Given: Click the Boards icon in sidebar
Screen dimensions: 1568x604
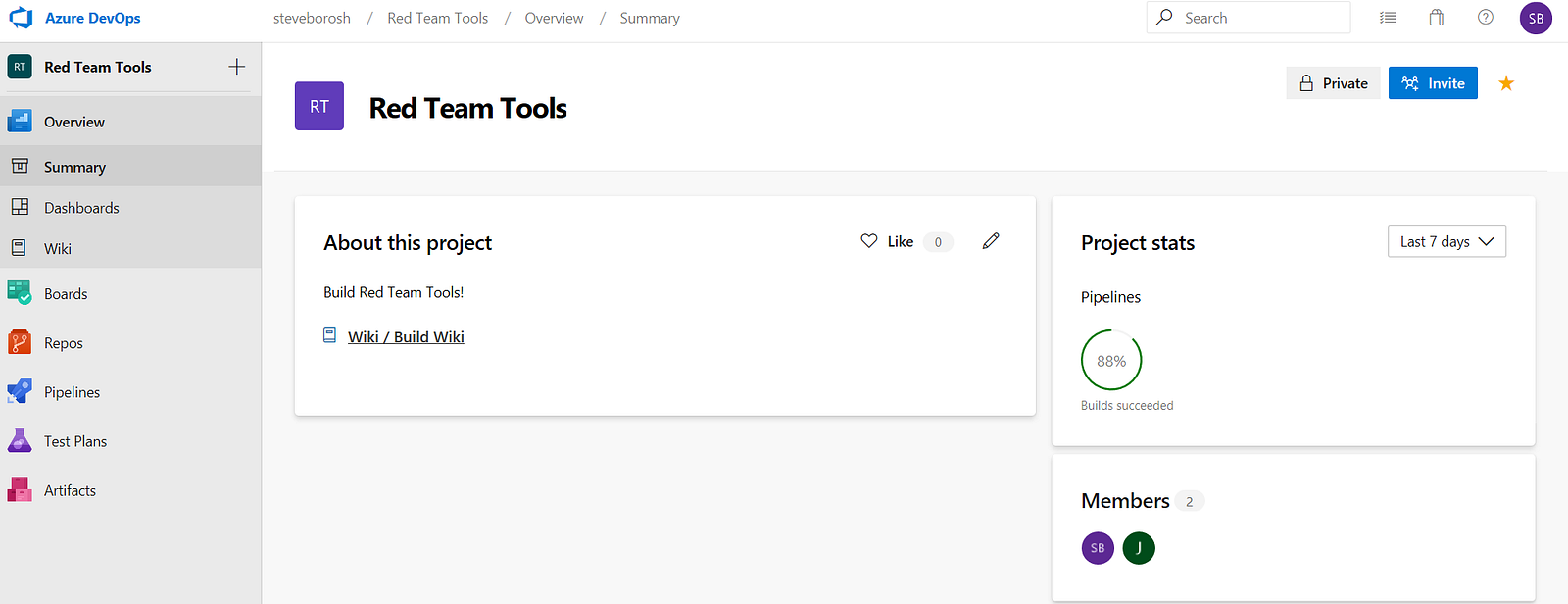Looking at the screenshot, I should (20, 292).
